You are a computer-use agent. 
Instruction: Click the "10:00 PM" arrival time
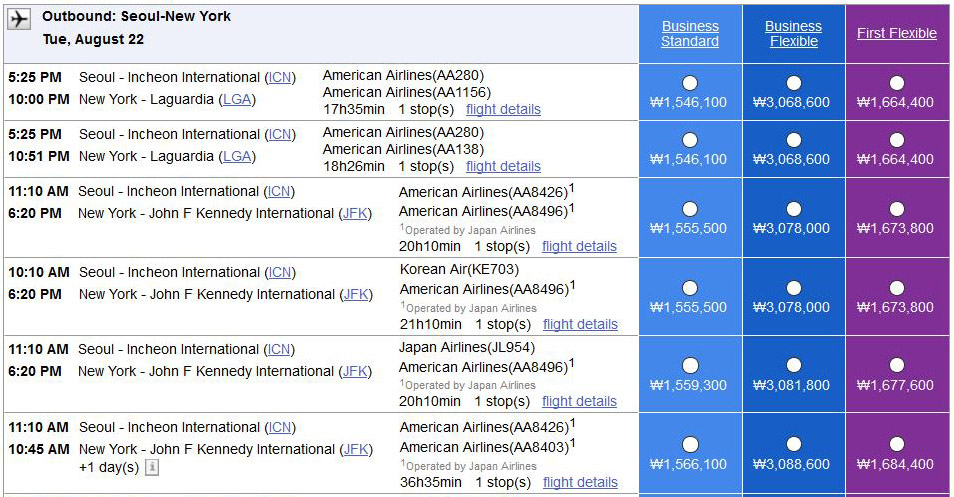coord(39,100)
